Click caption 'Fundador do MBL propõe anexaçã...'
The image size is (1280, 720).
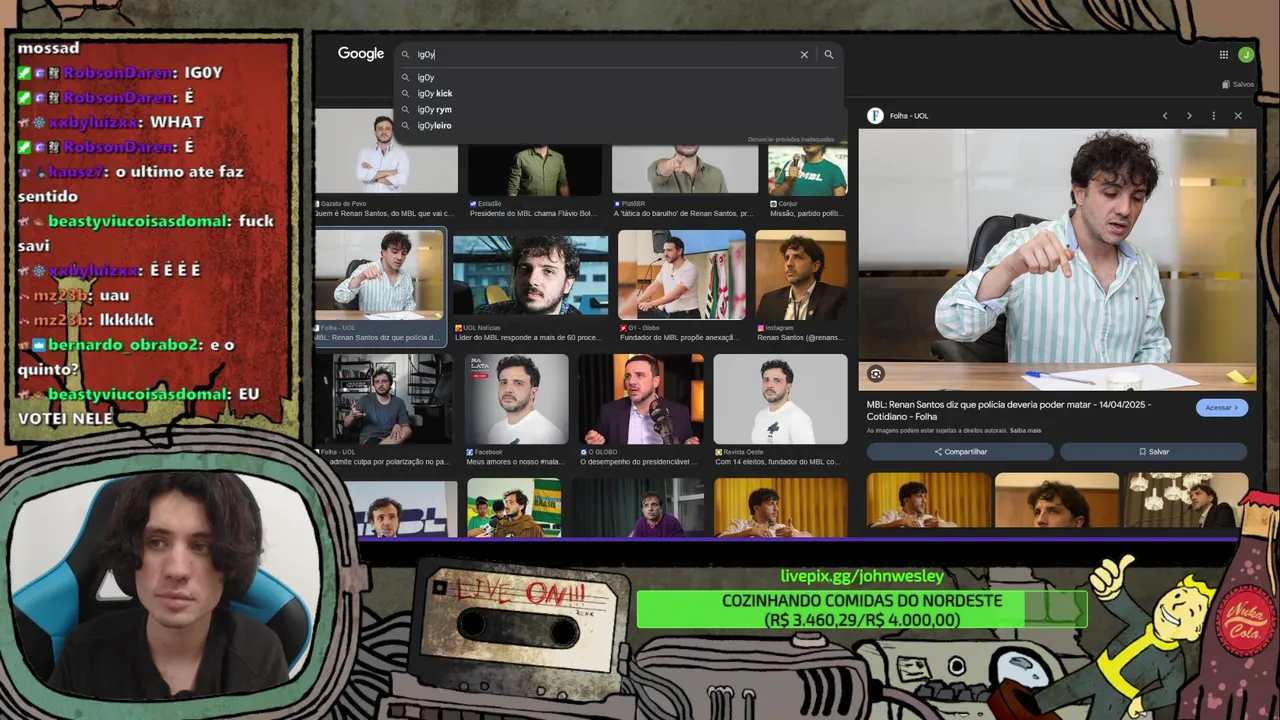coord(678,338)
